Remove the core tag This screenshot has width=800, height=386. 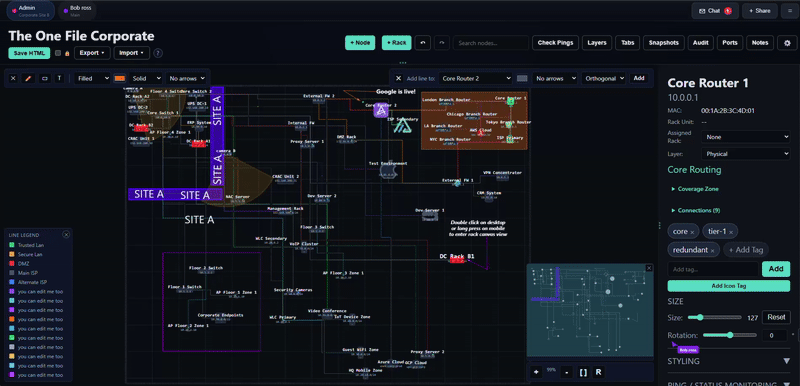692,232
